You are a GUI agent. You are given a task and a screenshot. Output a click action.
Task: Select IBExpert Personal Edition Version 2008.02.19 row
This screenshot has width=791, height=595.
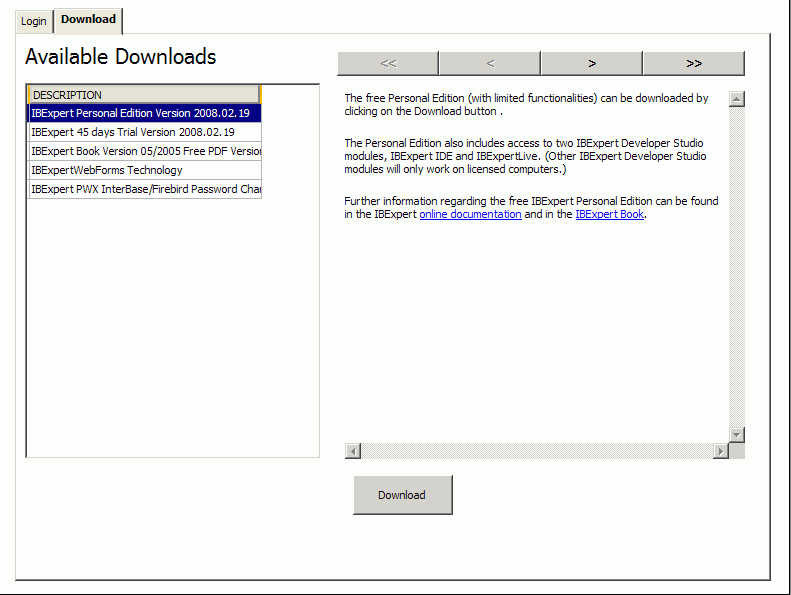[145, 113]
